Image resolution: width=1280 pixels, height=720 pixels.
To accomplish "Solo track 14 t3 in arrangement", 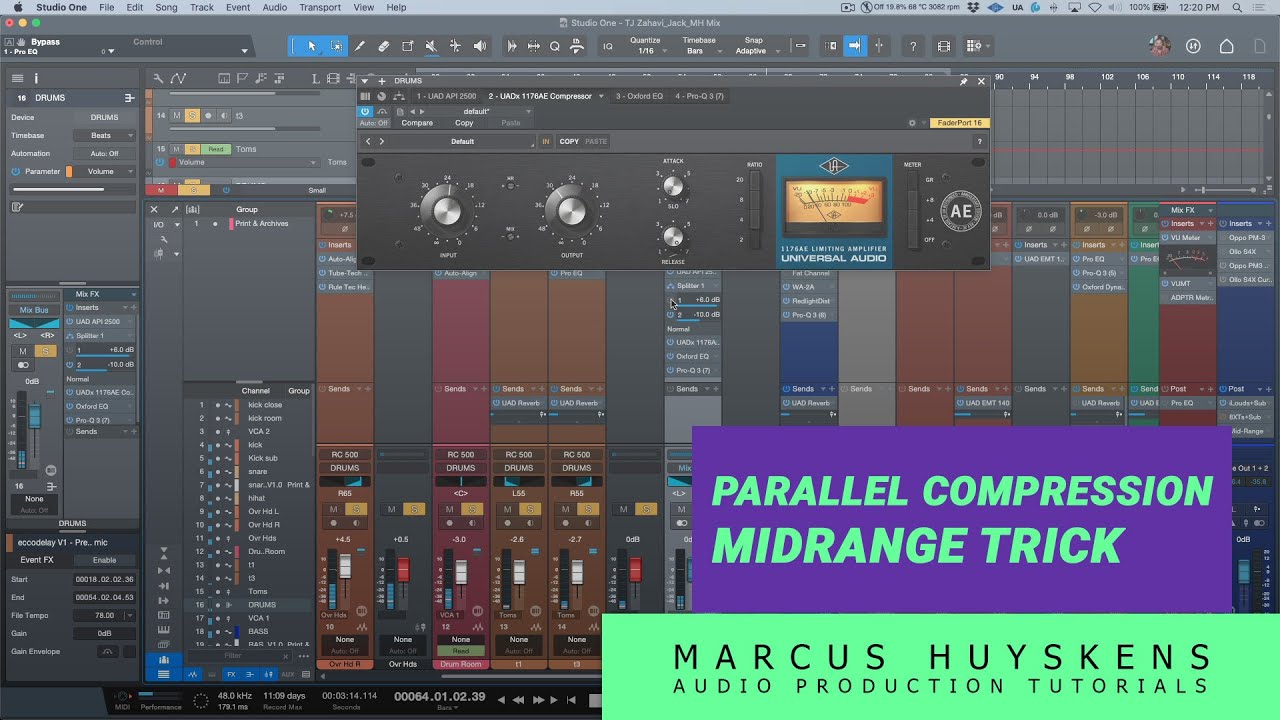I will 192,116.
